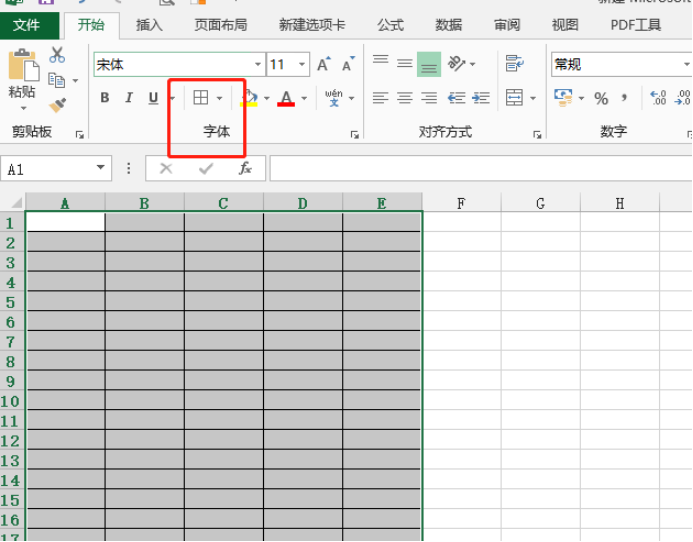Screen dimensions: 693x542
Task: Increase font size with large A
Action: click(324, 64)
